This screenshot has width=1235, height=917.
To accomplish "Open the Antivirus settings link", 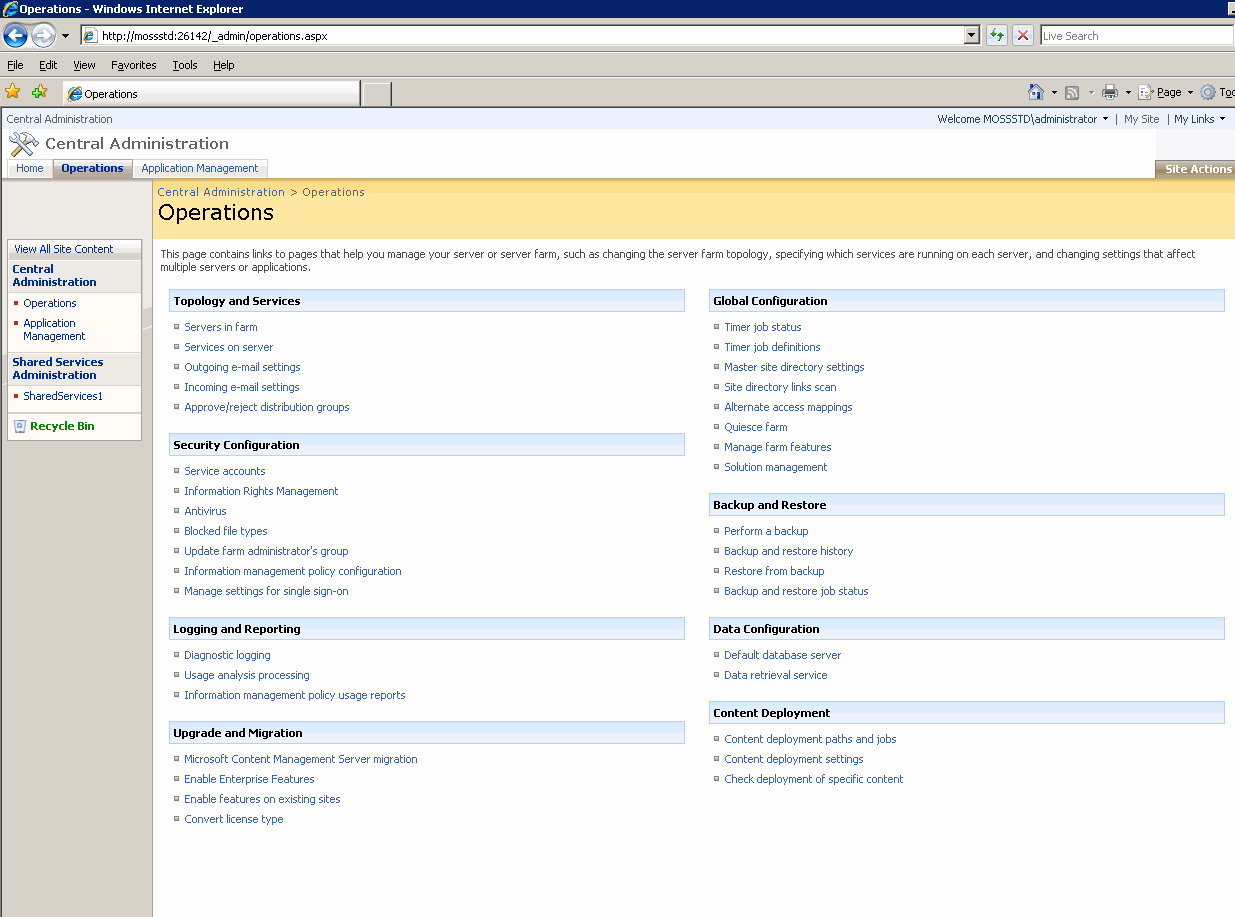I will [x=205, y=511].
